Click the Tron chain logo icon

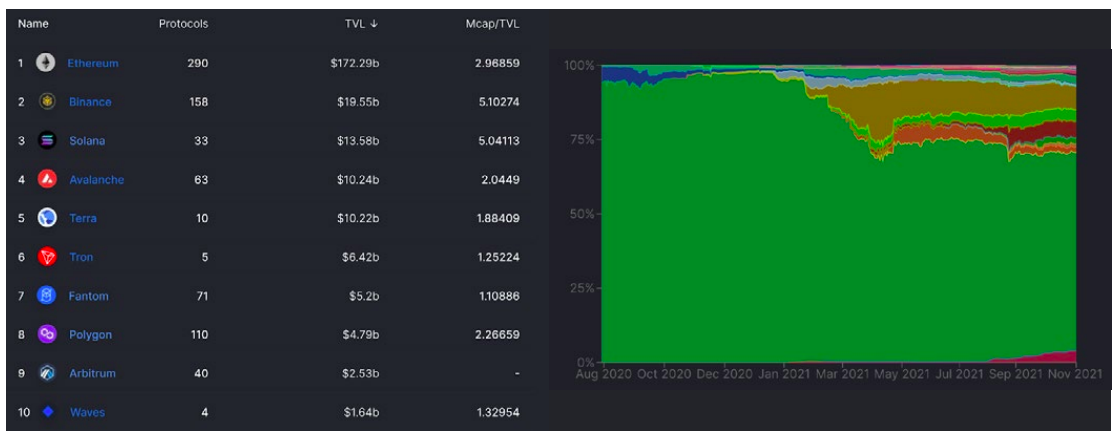(x=47, y=257)
